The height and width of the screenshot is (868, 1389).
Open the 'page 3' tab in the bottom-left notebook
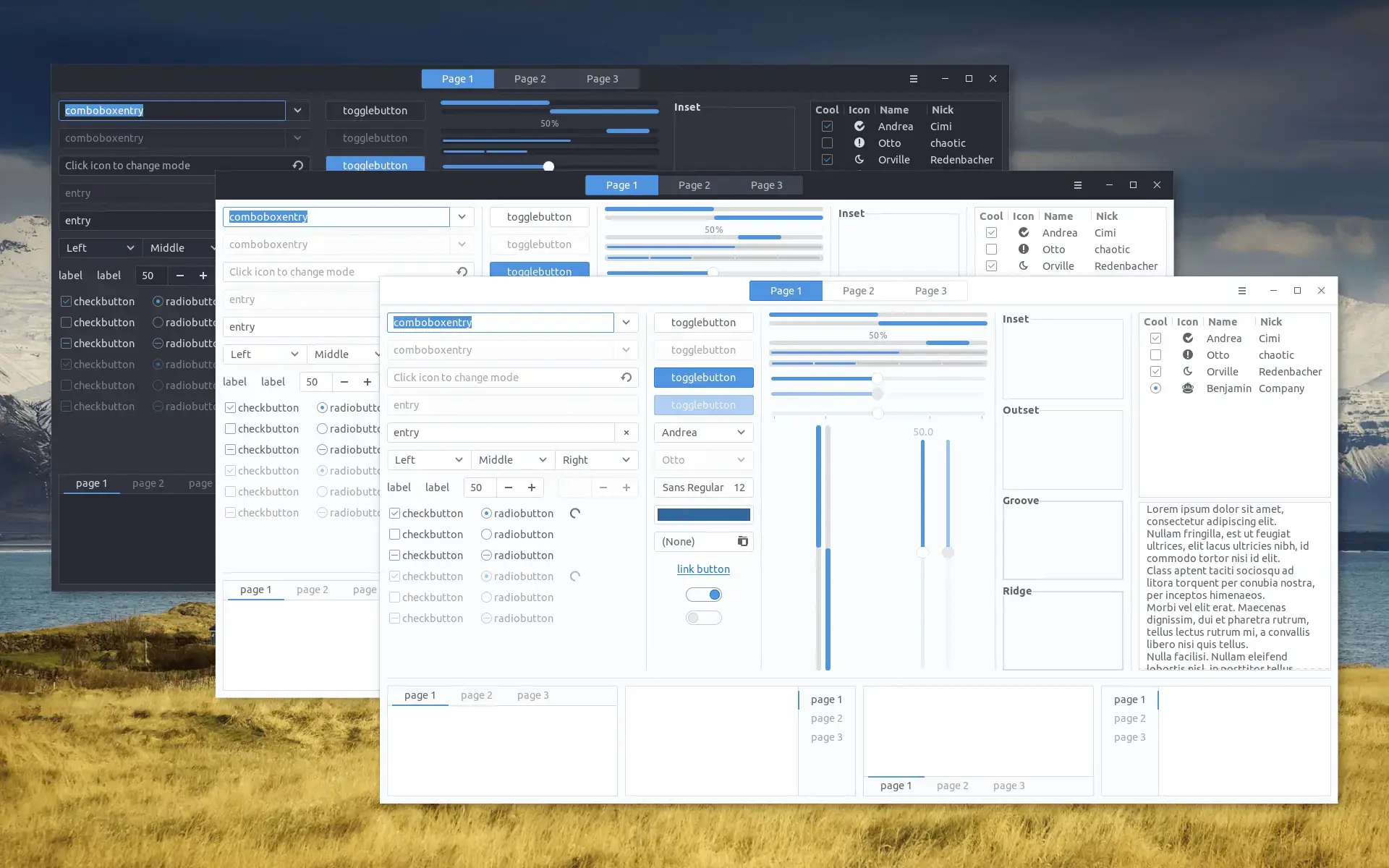click(x=533, y=695)
